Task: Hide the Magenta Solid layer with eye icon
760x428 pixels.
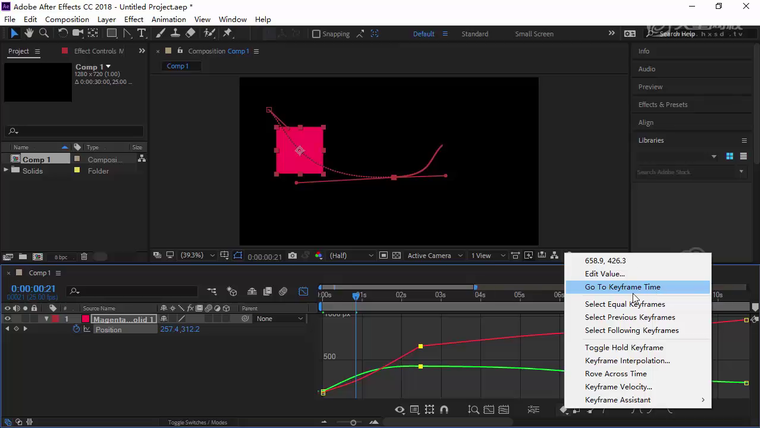Action: pos(8,319)
